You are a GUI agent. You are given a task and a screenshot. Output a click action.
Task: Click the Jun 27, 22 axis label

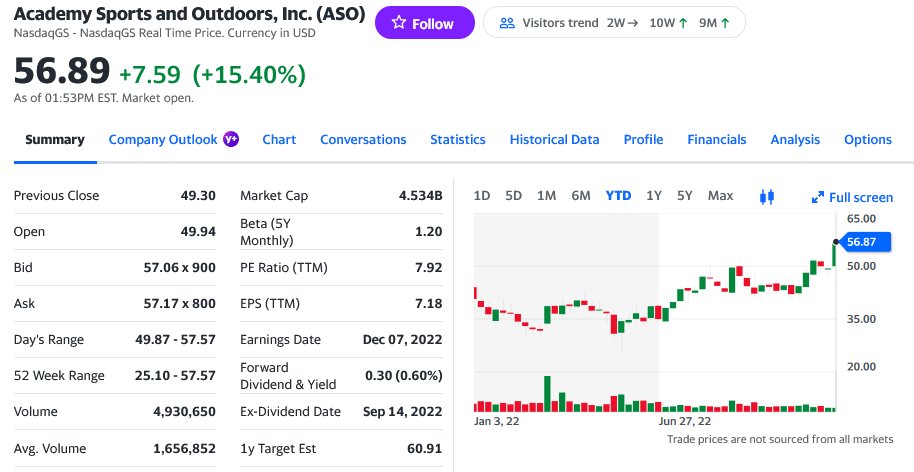coord(685,421)
